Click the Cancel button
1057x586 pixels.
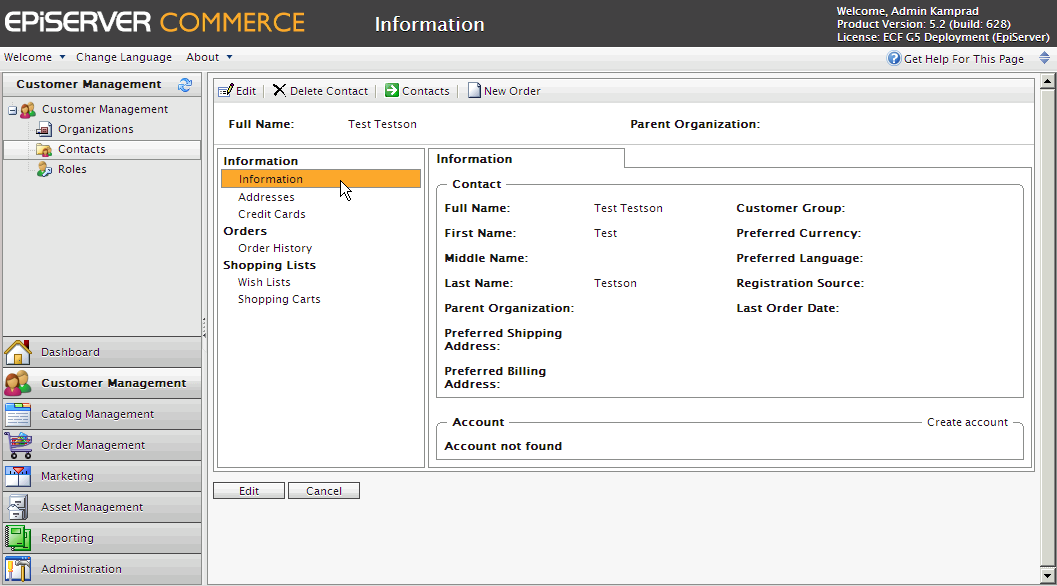click(323, 491)
